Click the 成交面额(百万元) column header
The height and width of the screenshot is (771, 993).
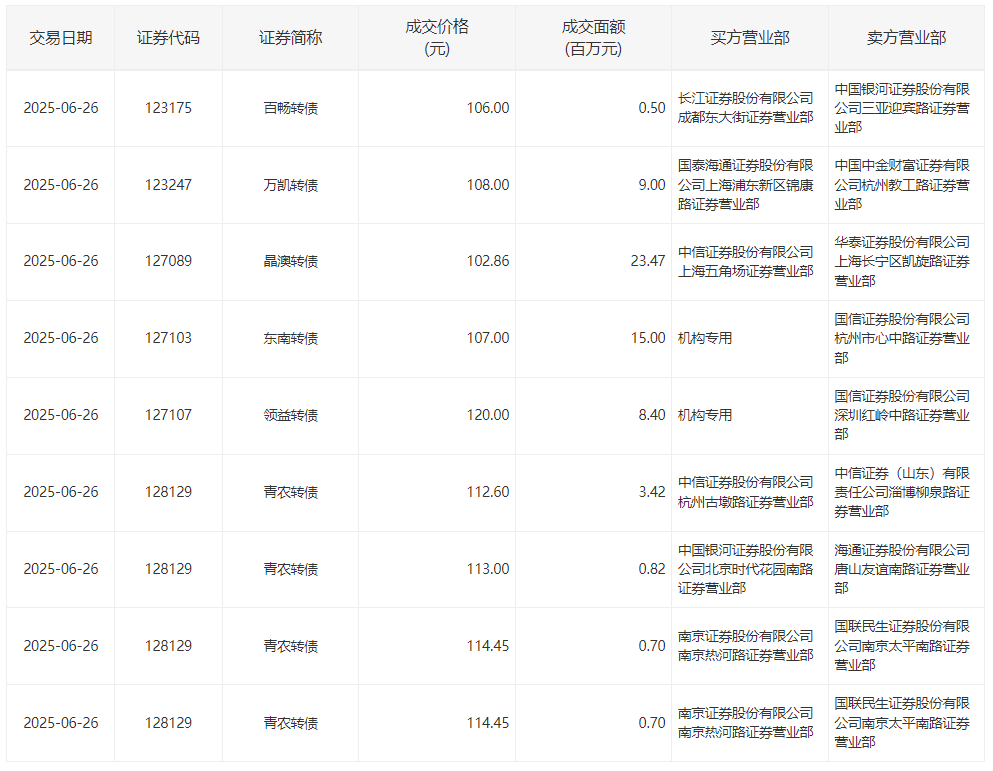(592, 38)
